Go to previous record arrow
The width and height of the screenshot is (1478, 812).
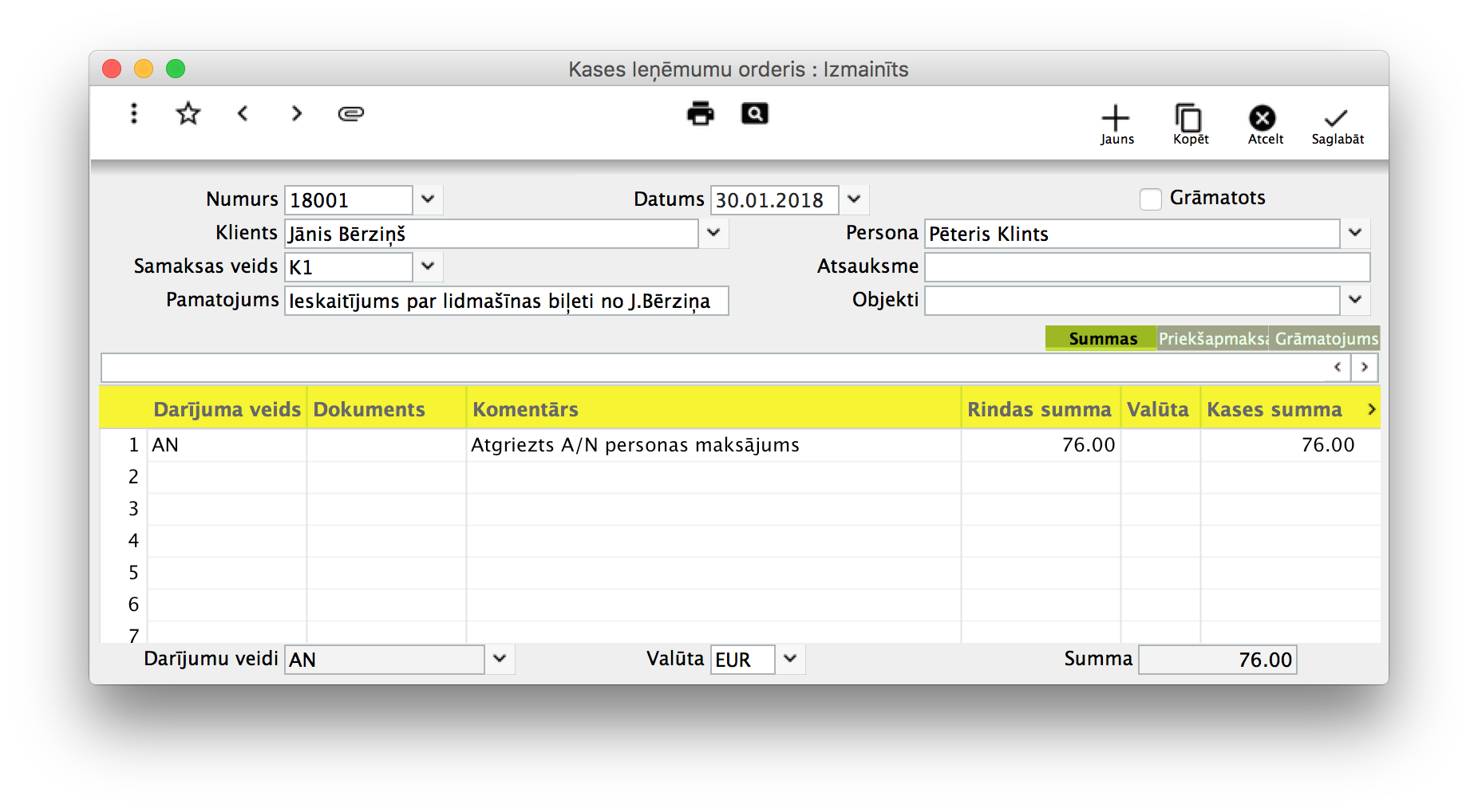click(243, 113)
